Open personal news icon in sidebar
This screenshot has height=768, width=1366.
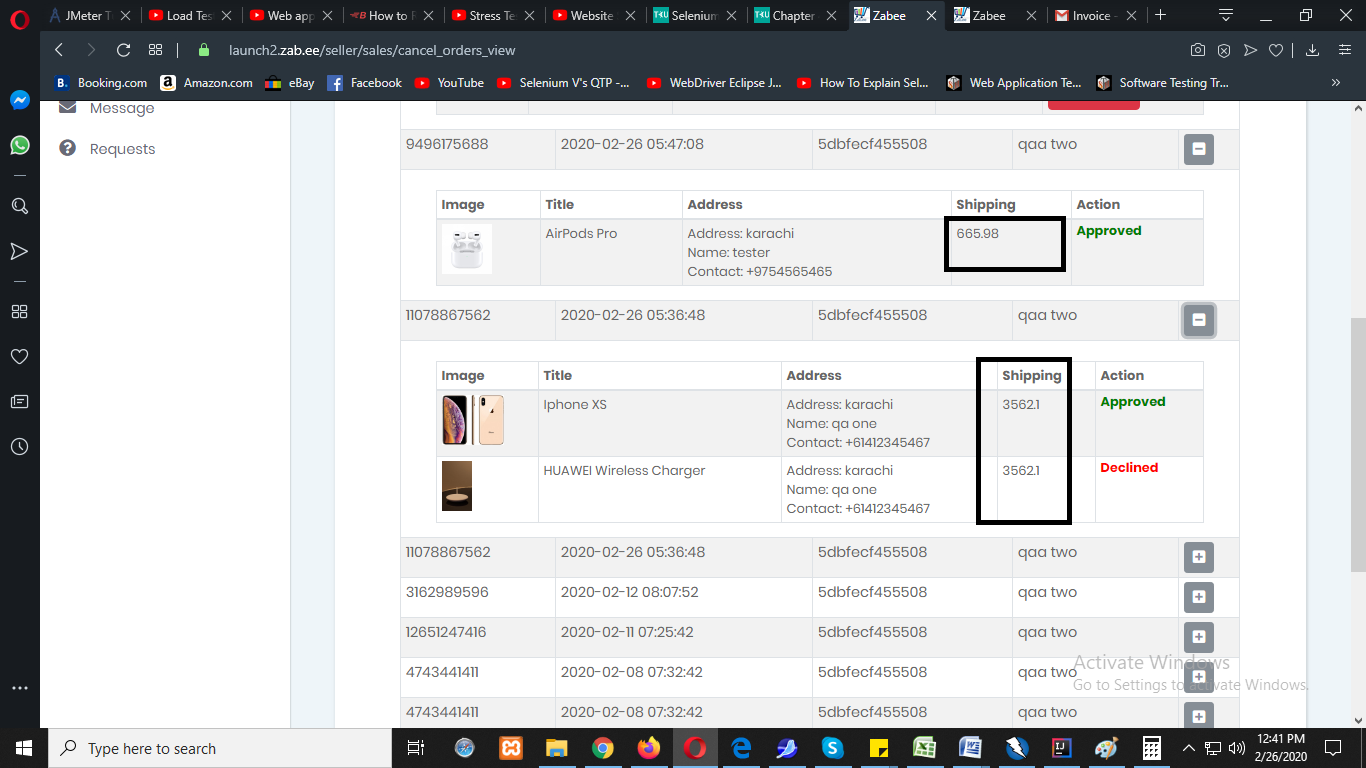click(x=19, y=401)
